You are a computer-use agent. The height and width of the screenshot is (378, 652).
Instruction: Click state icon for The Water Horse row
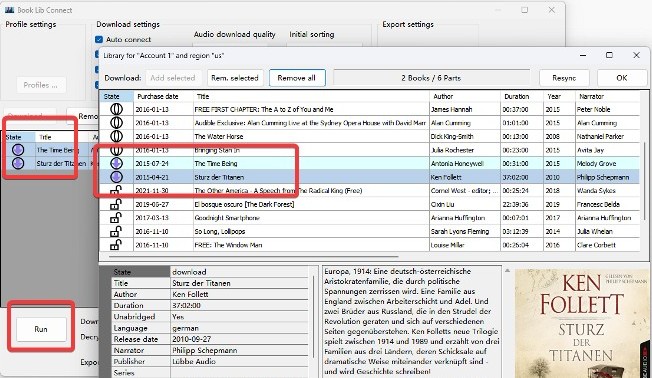pos(116,136)
